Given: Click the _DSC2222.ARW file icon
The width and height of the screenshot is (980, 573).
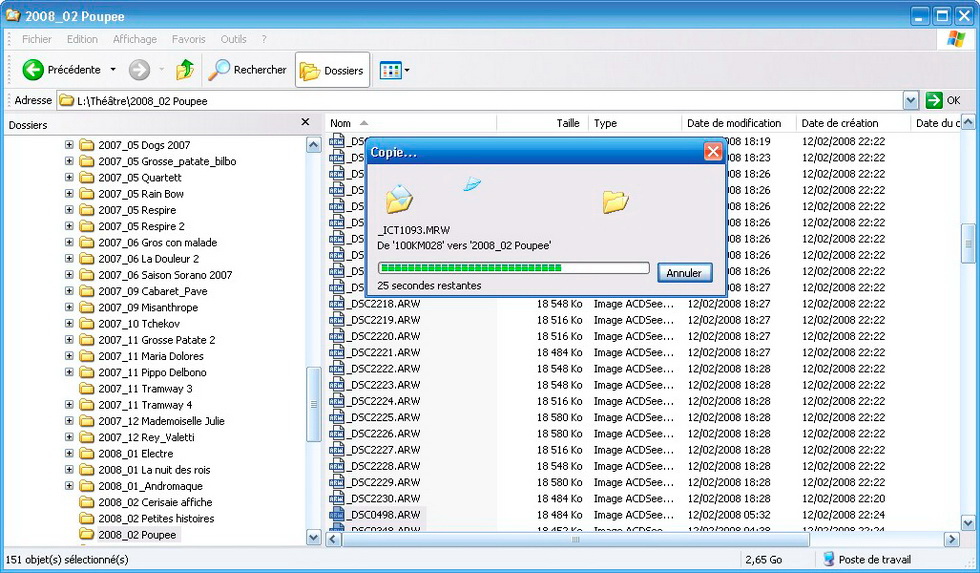Looking at the screenshot, I should 337,369.
